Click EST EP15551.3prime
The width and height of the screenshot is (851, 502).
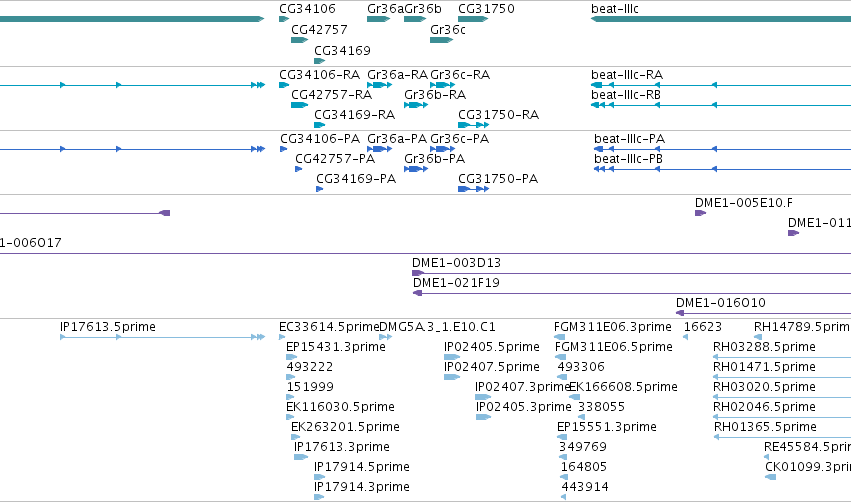(607, 427)
